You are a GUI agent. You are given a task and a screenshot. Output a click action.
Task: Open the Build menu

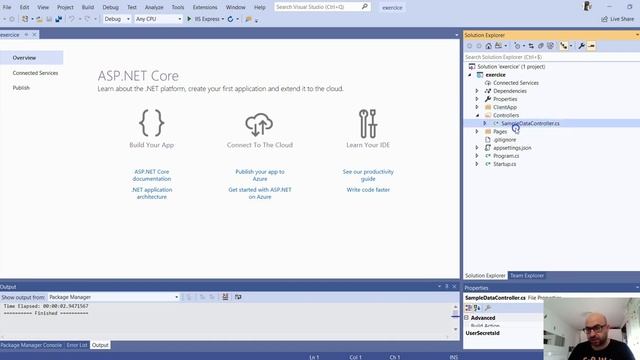click(88, 7)
